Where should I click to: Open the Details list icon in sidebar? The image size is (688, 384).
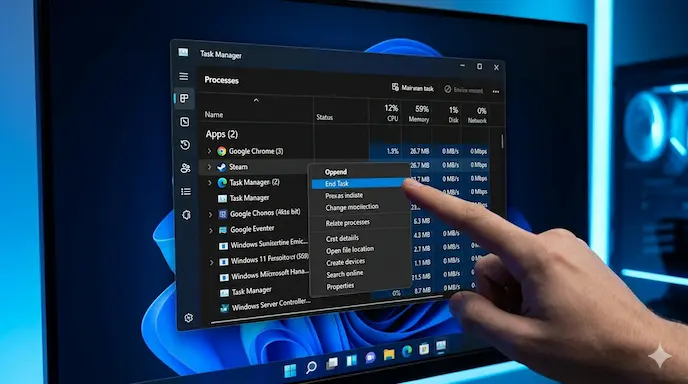(x=186, y=192)
